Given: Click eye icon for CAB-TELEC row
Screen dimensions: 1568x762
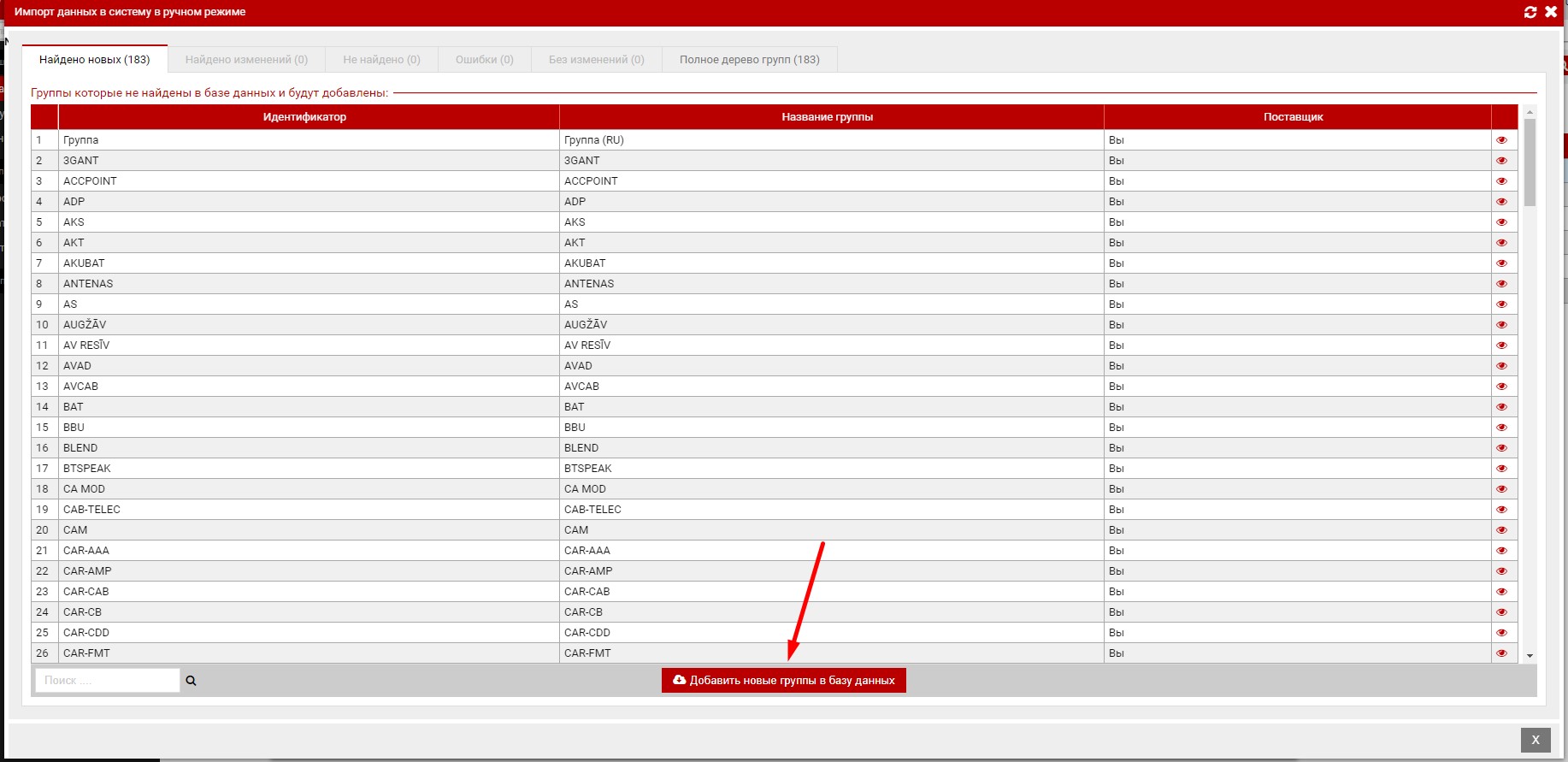Looking at the screenshot, I should (x=1501, y=510).
